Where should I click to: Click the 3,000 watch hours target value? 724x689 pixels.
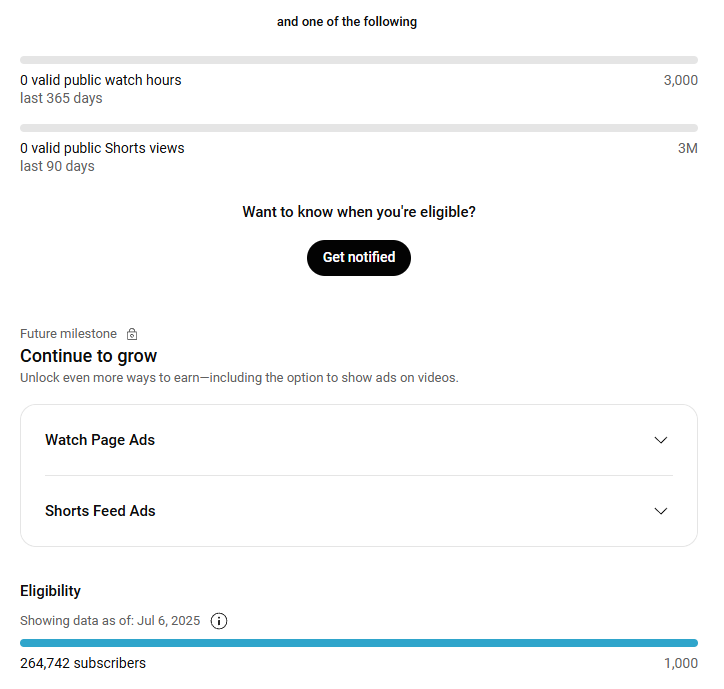680,80
